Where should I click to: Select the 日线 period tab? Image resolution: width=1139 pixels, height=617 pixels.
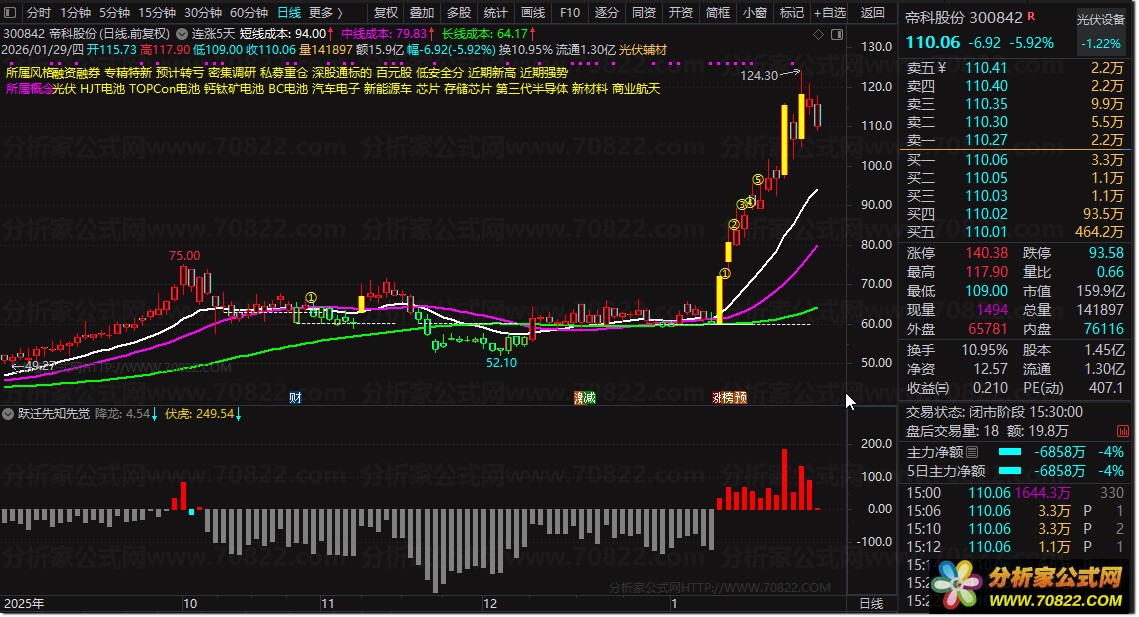(x=289, y=12)
